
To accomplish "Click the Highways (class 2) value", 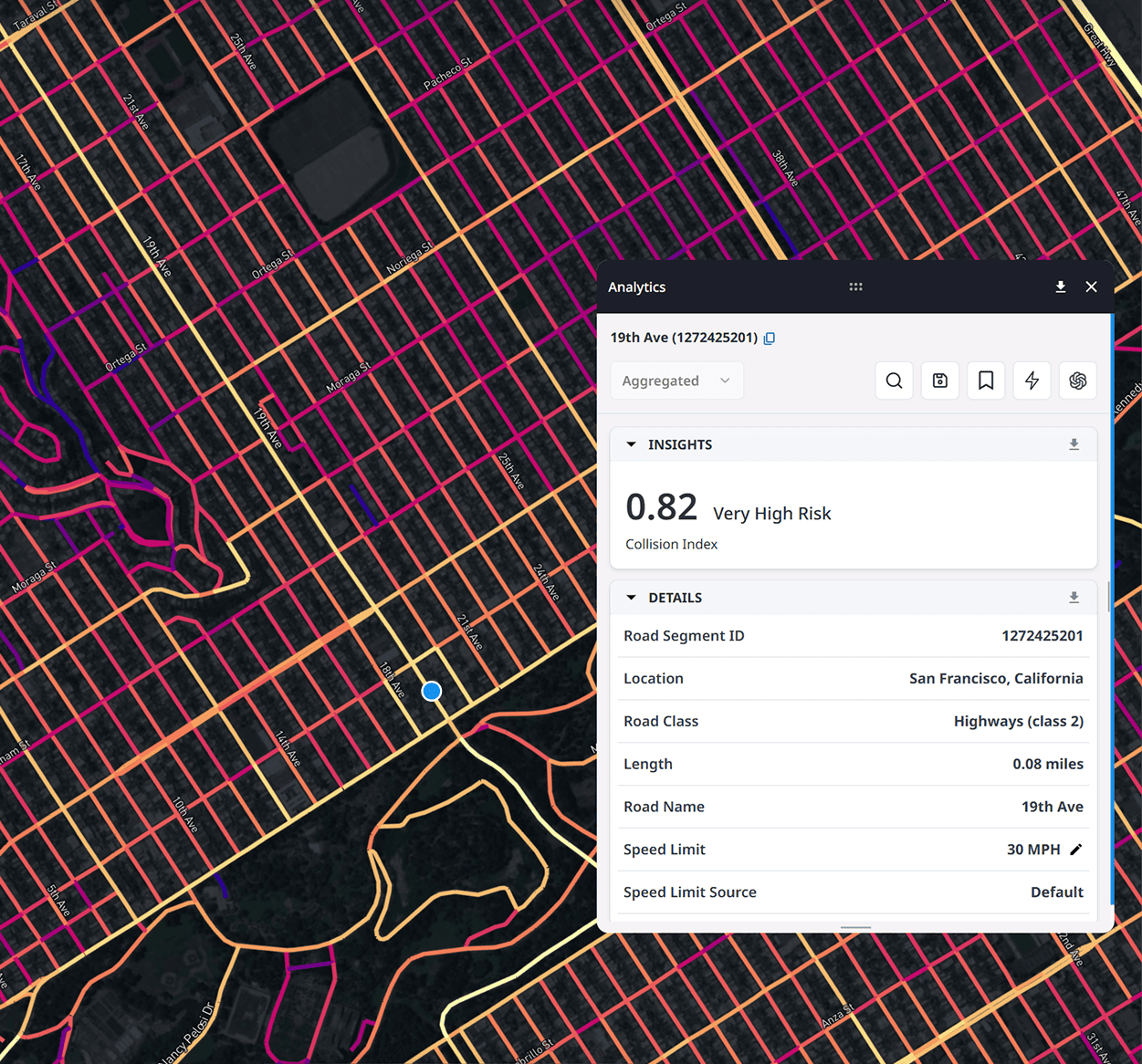I will click(x=1019, y=722).
